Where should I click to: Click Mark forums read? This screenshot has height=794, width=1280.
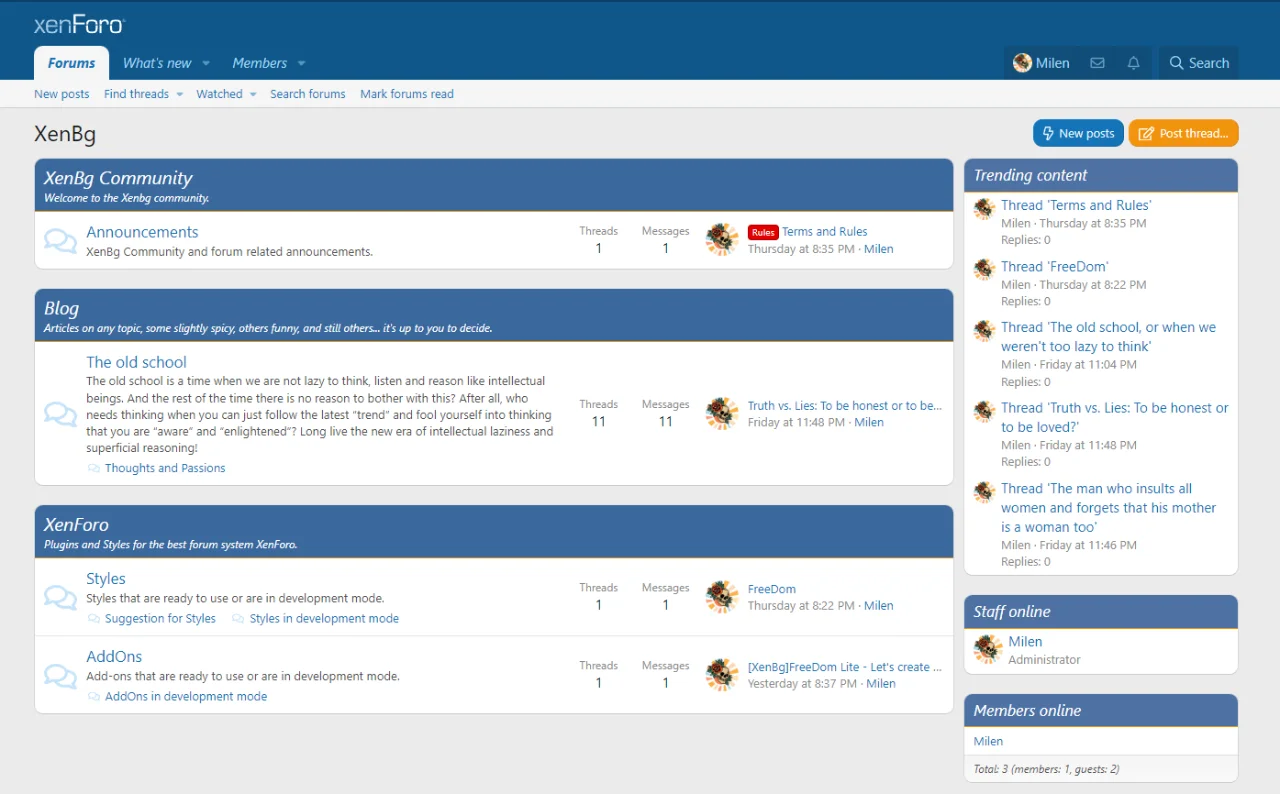[x=407, y=94]
